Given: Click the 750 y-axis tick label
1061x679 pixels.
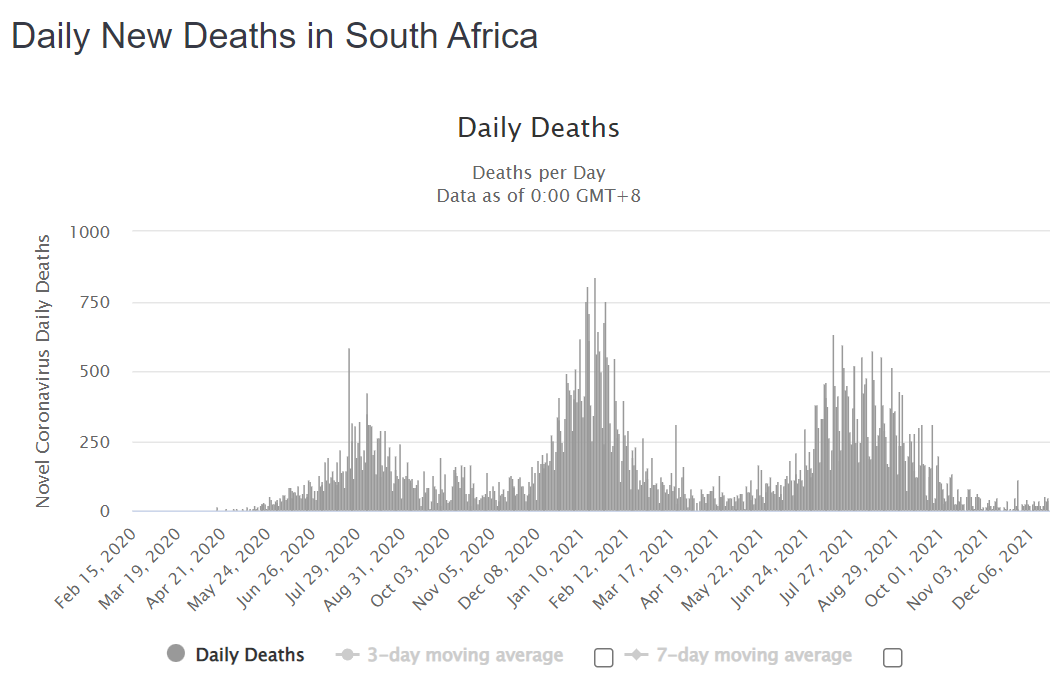Looking at the screenshot, I should (94, 302).
